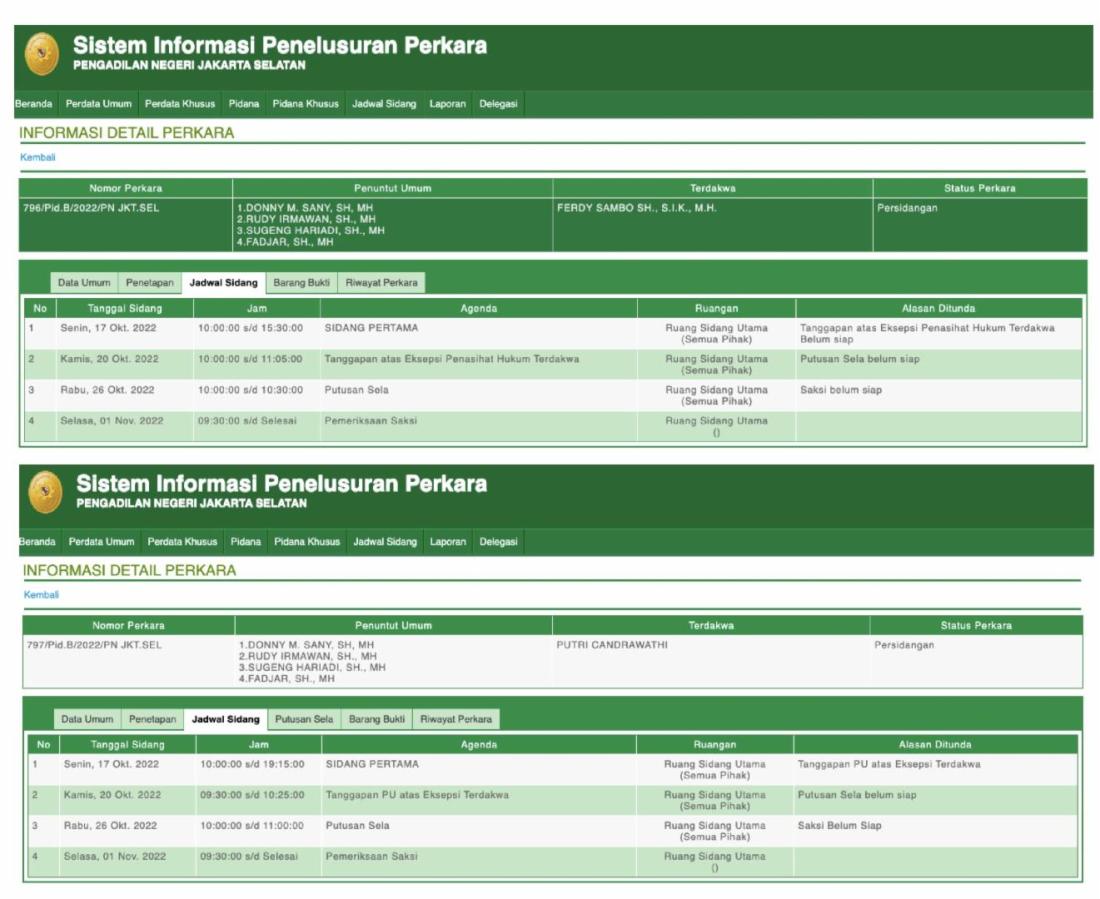
Task: Switch to Data Umum tab for case 797
Action: (x=87, y=719)
